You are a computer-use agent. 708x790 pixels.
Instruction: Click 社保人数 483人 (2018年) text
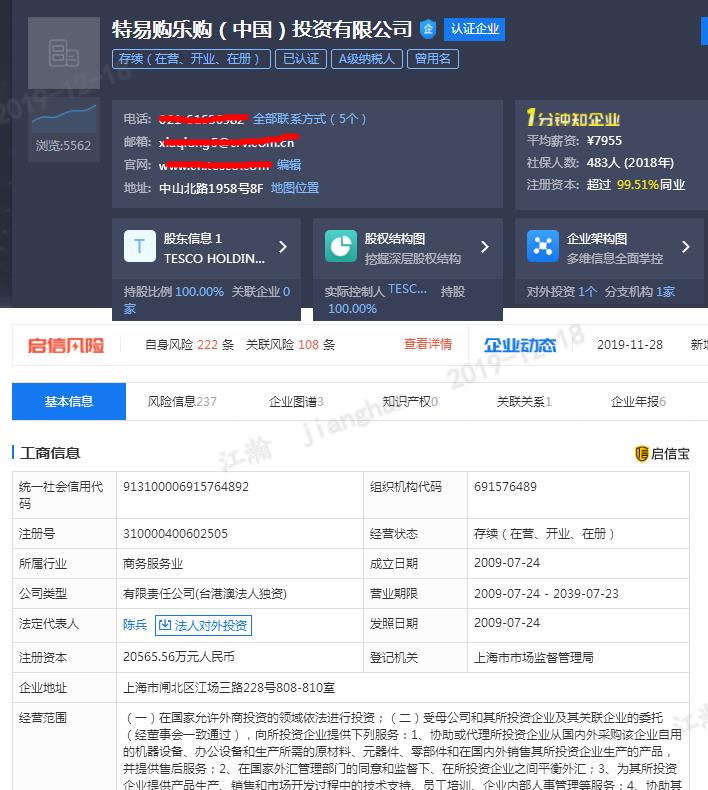coord(600,162)
